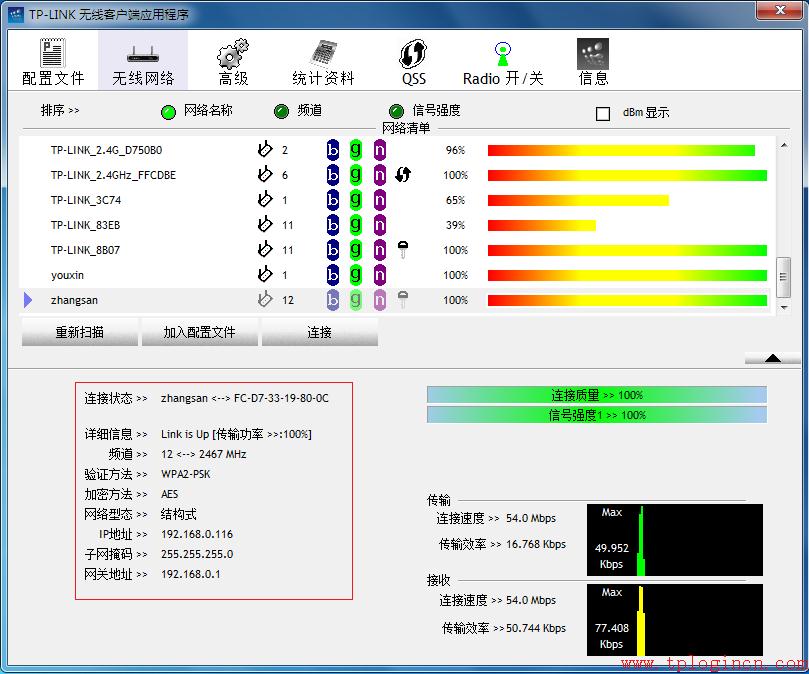Open the 统计资料 page
The height and width of the screenshot is (674, 809).
322,60
